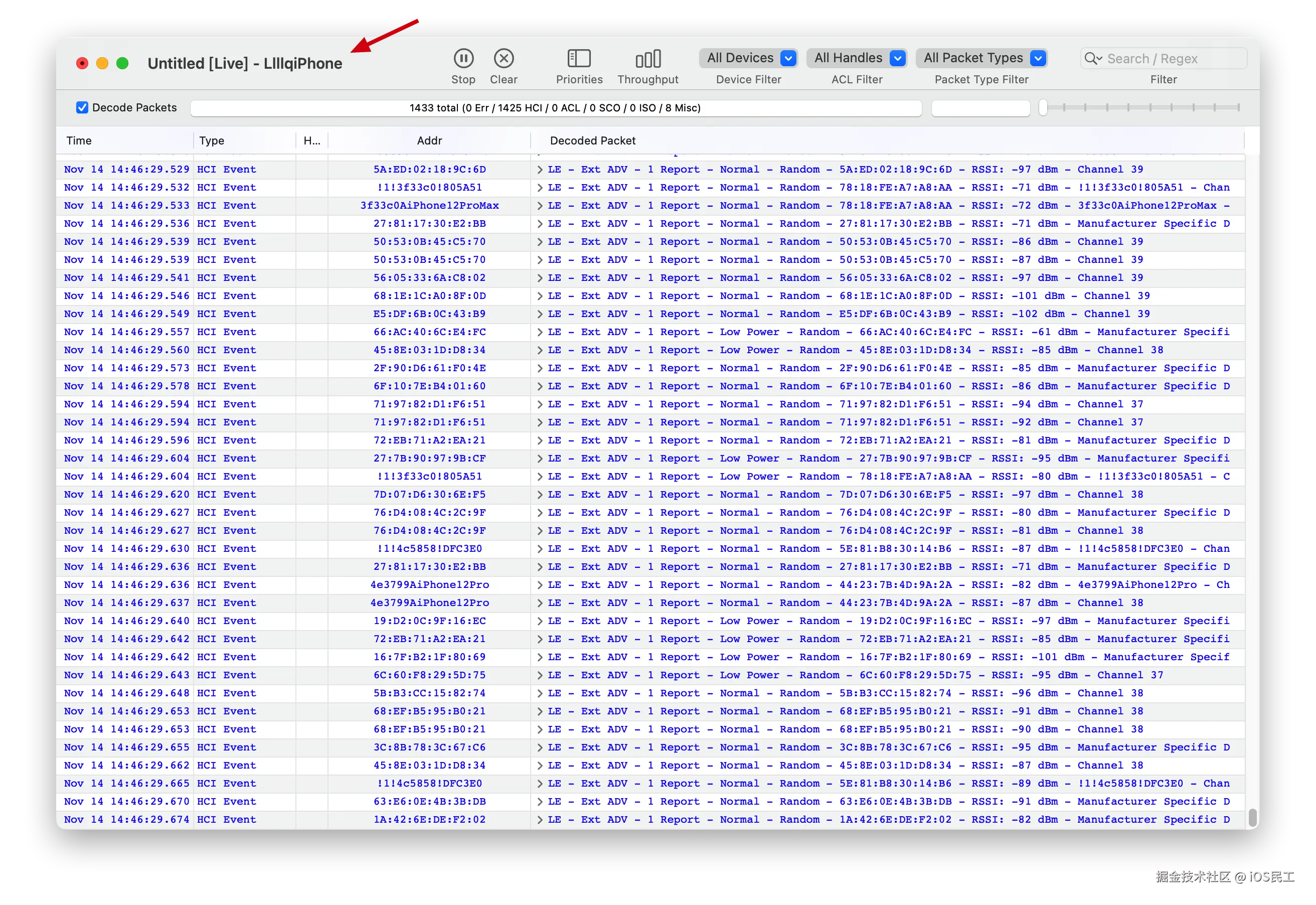
Task: Open the Throughput chart icon
Action: point(648,58)
